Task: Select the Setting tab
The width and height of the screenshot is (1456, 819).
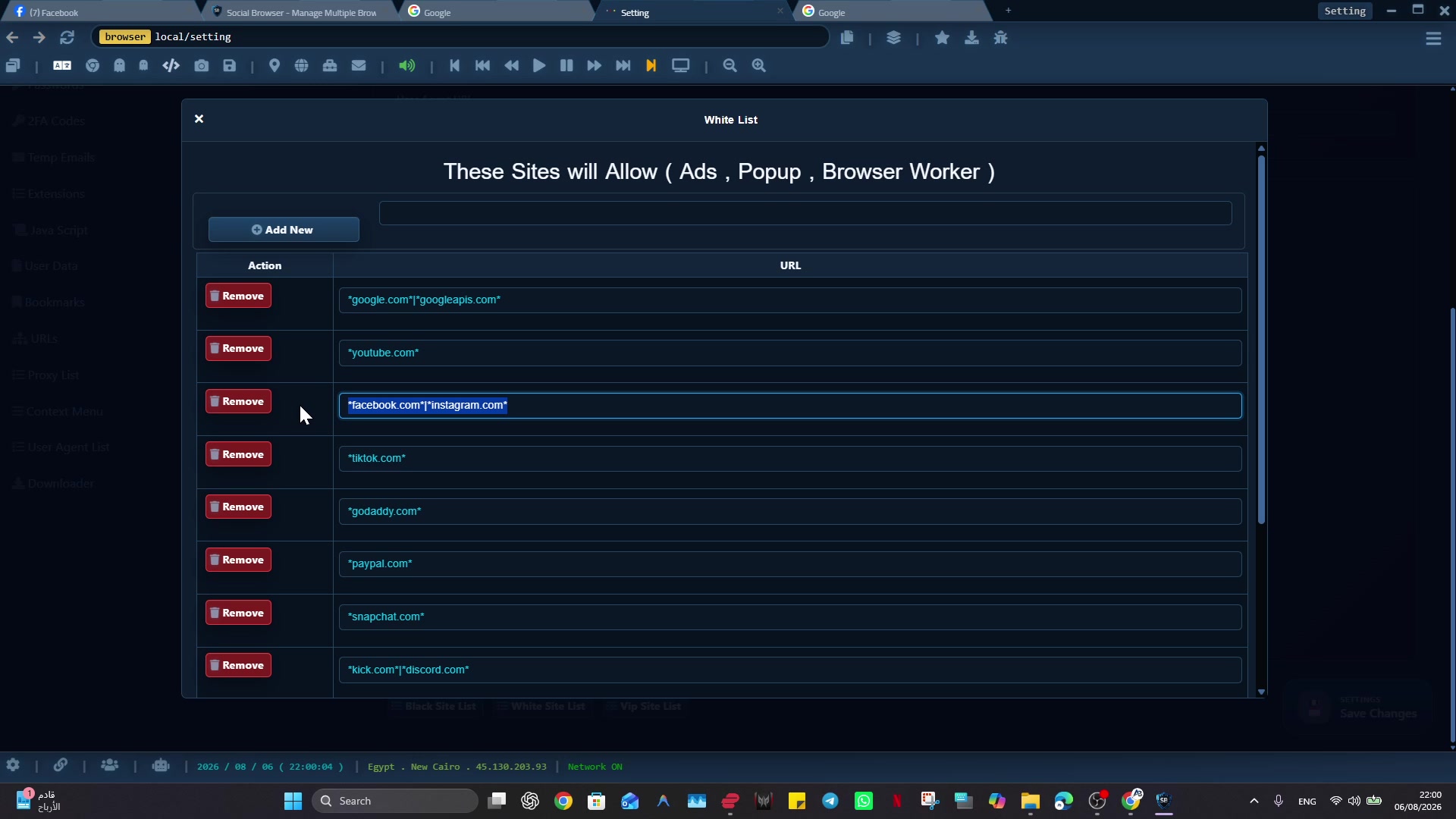Action: [x=694, y=12]
